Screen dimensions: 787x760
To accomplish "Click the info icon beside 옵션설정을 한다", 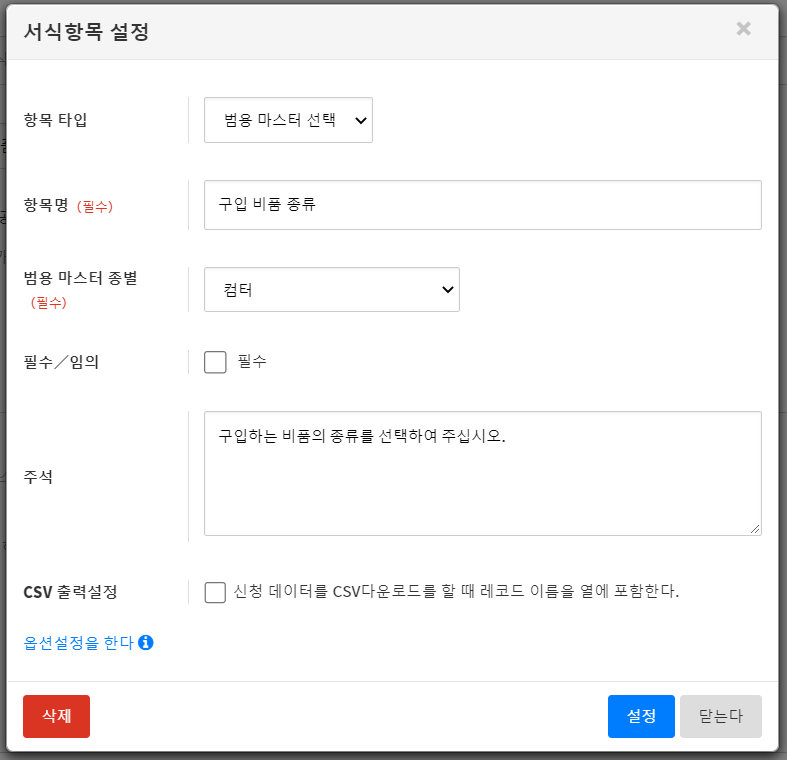I will (x=145, y=643).
